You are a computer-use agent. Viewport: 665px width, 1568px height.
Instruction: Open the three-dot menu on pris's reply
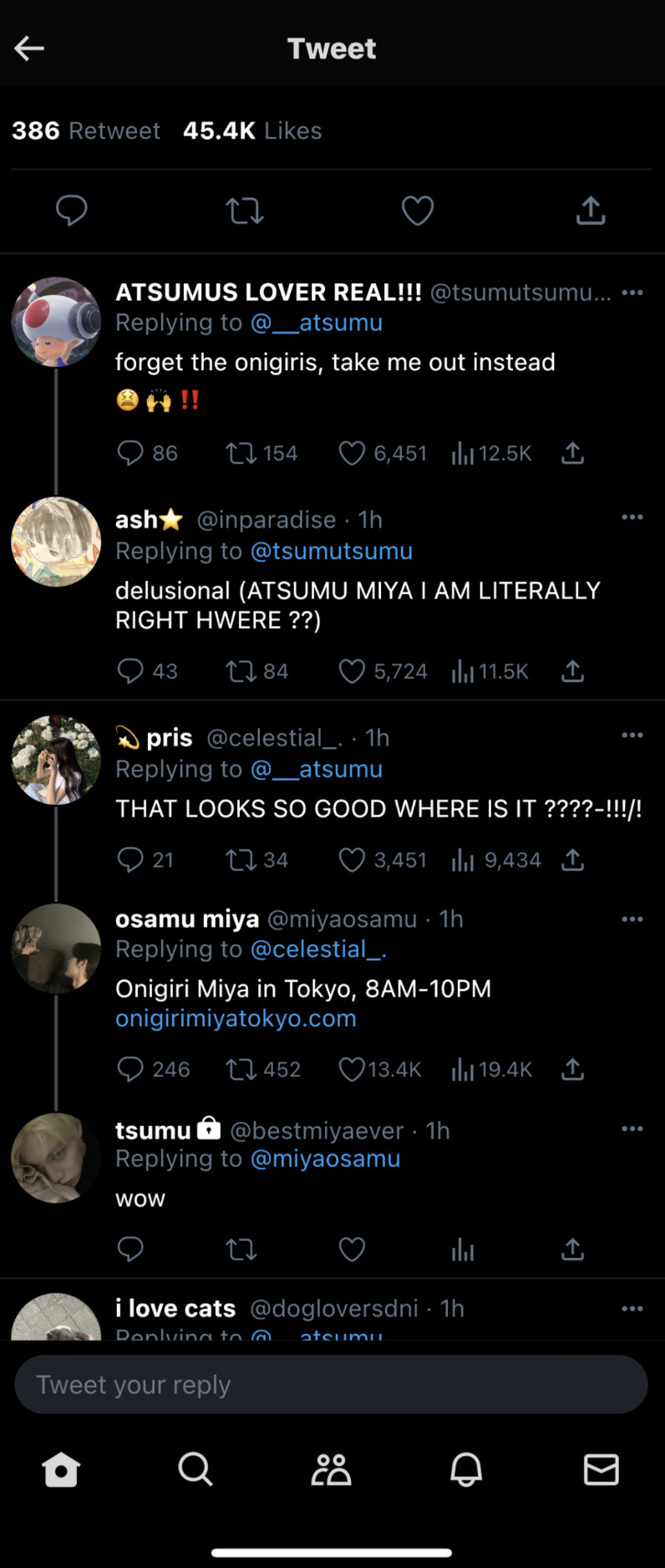(x=632, y=736)
